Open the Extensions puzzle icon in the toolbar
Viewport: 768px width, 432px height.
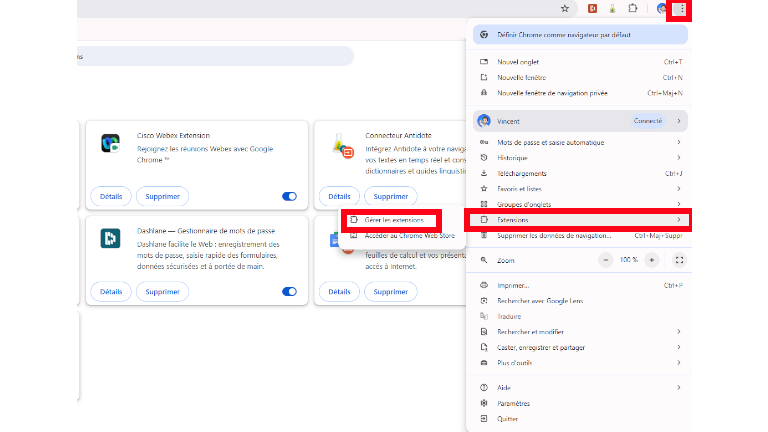coord(633,8)
